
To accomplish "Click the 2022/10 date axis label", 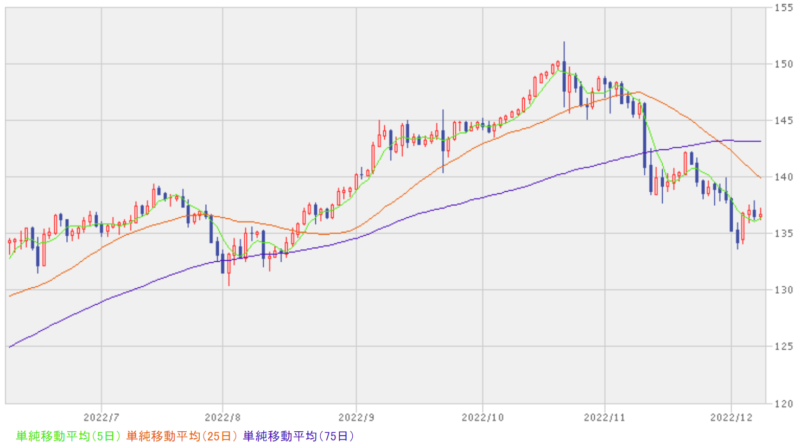I will tap(483, 417).
